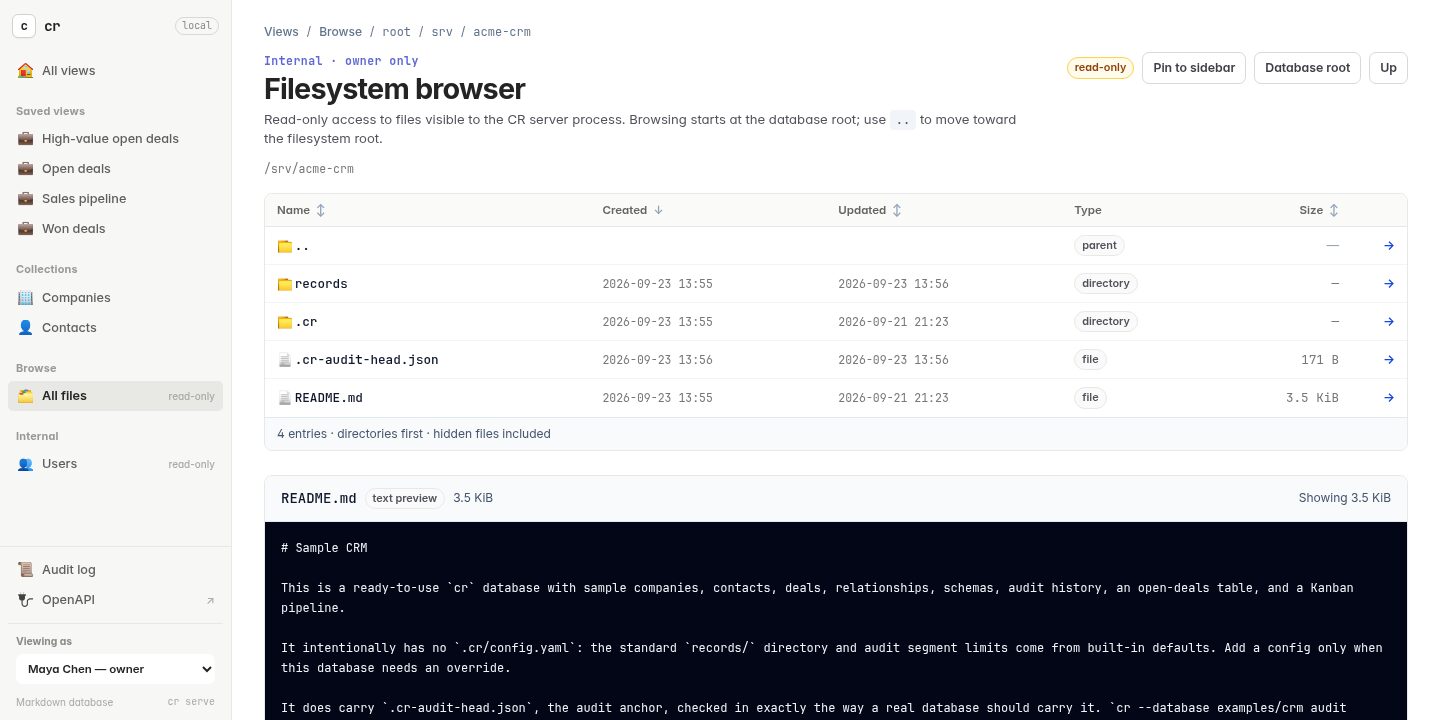Open the Contacts collection
This screenshot has width=1440, height=720.
point(116,328)
